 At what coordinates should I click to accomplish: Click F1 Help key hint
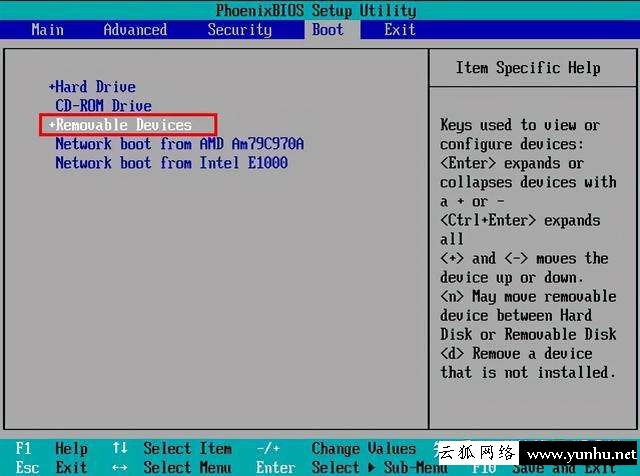coord(51,449)
